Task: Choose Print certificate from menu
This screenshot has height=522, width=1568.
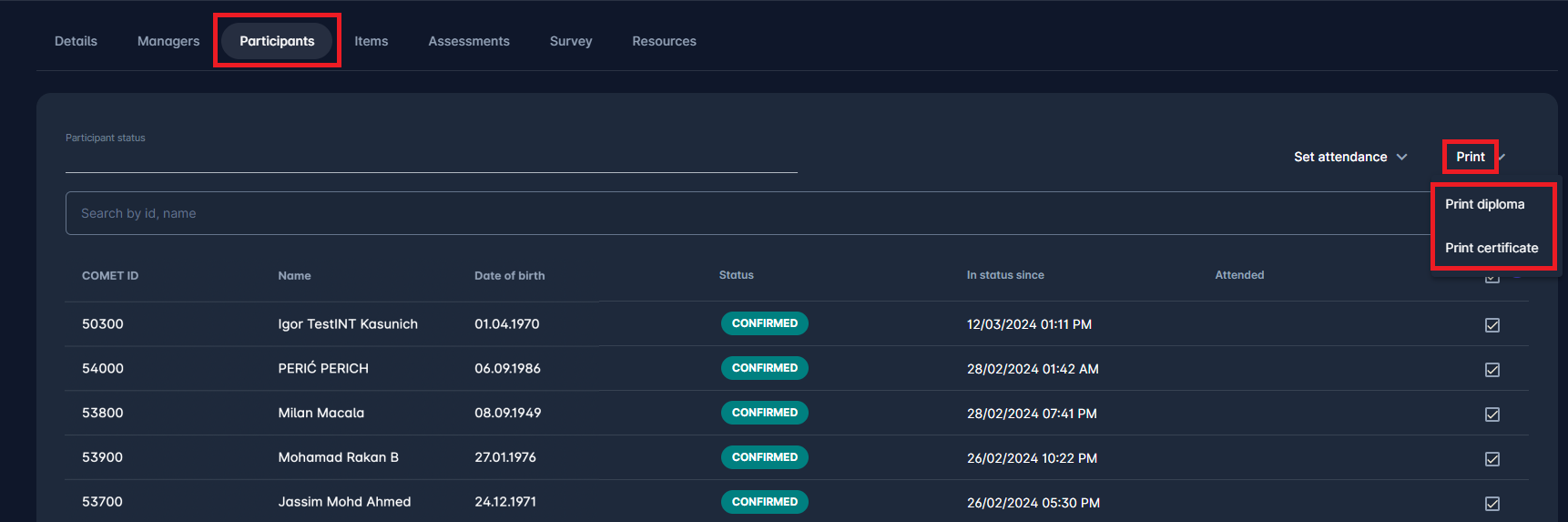Action: [x=1492, y=248]
